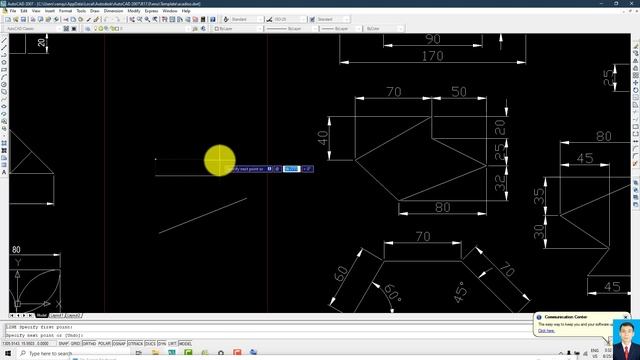Click the Workspace settings icon
Viewport: 640px width, 360px height.
66,29
